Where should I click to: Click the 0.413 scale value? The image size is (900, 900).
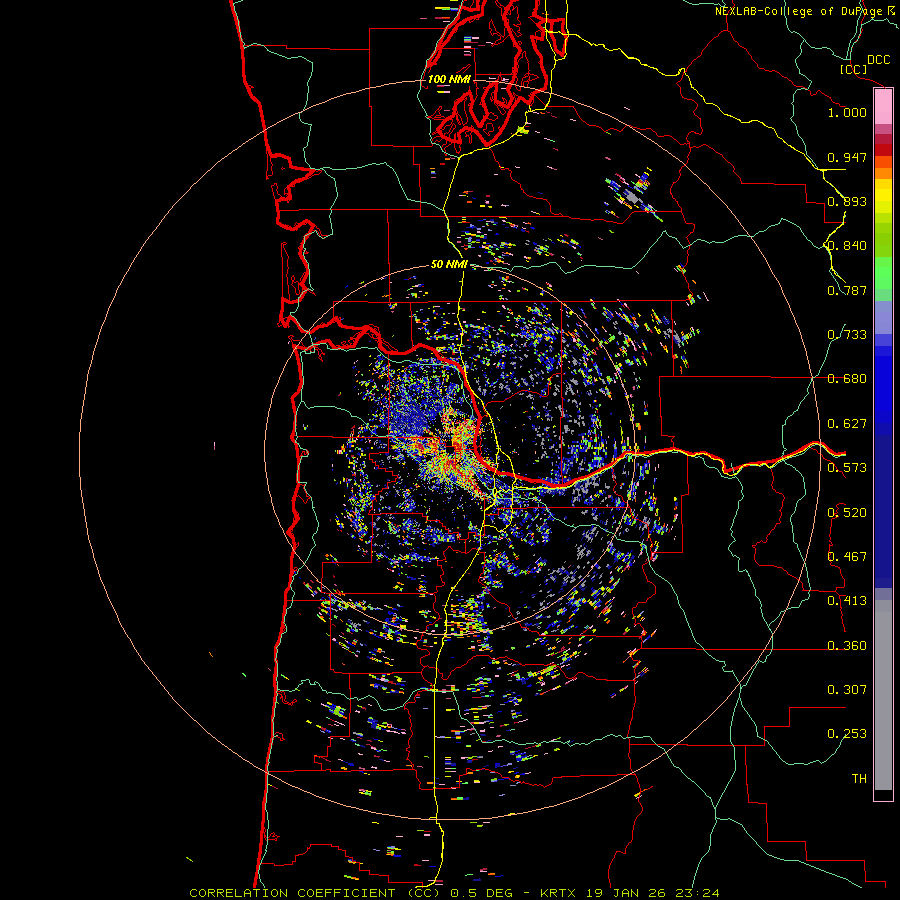tap(847, 601)
